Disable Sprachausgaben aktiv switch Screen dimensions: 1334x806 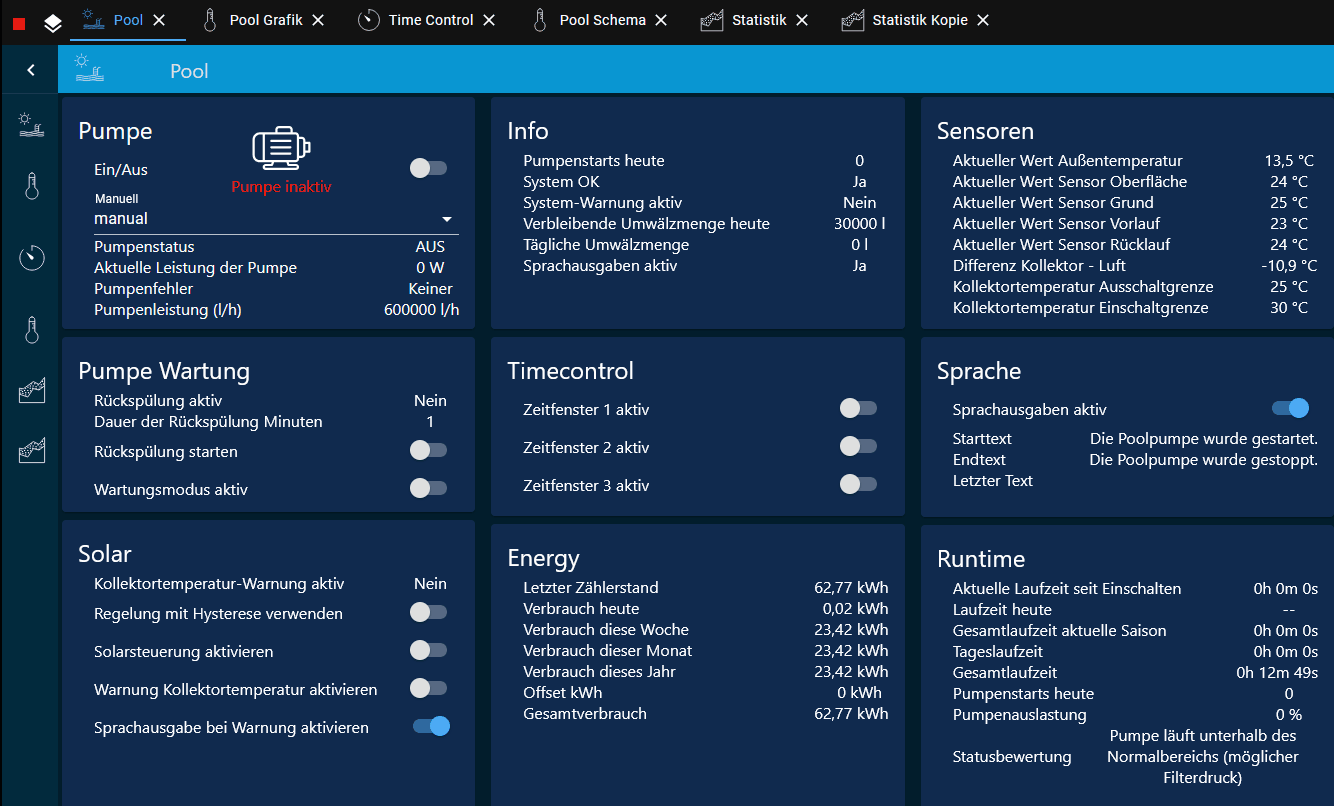tap(1290, 408)
